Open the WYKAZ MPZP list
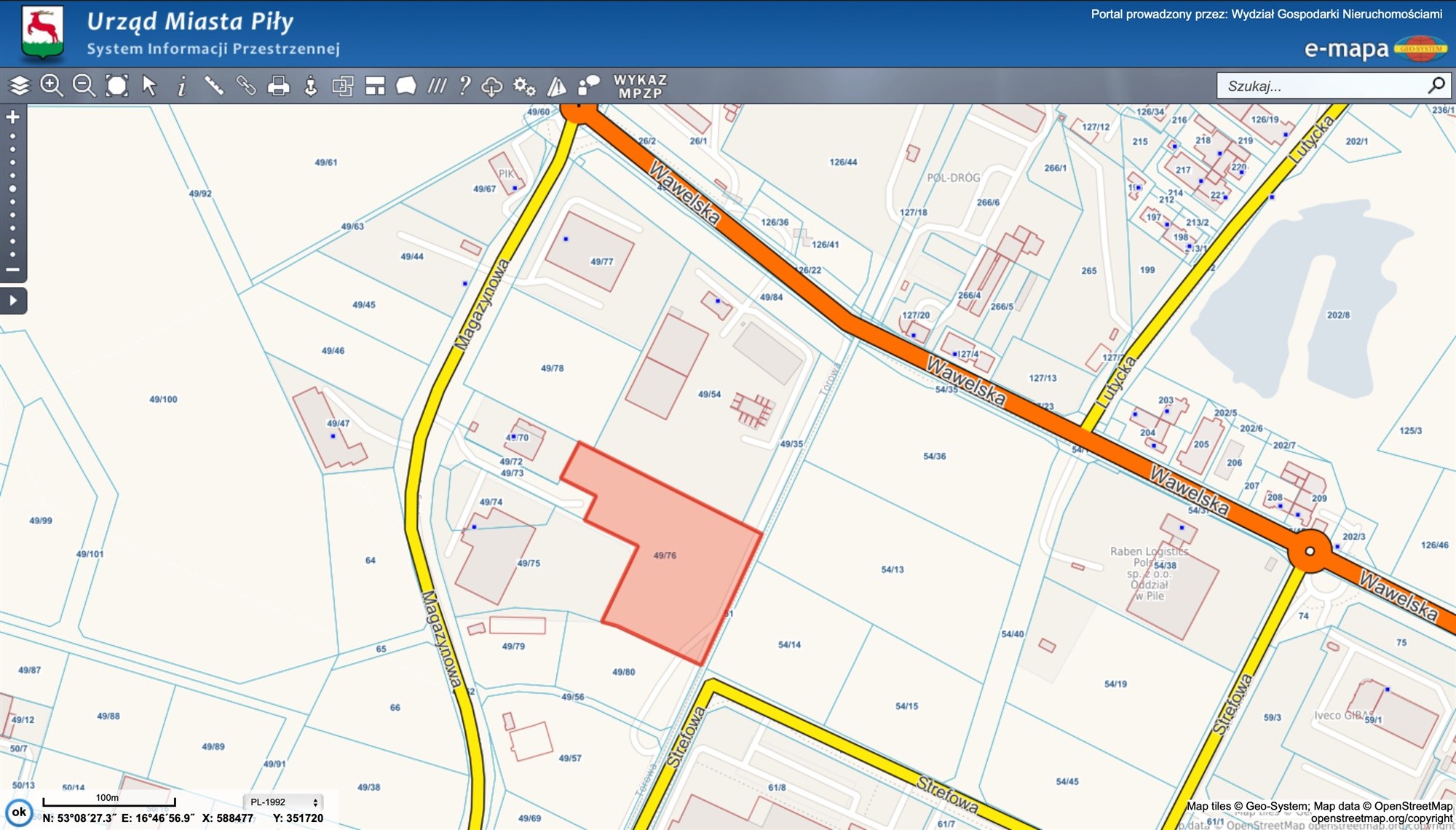This screenshot has width=1456, height=830. (640, 86)
